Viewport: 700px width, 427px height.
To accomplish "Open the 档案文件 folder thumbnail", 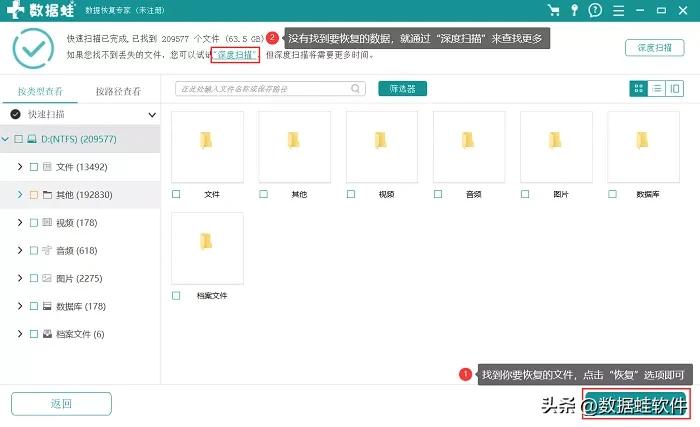I will [x=207, y=248].
